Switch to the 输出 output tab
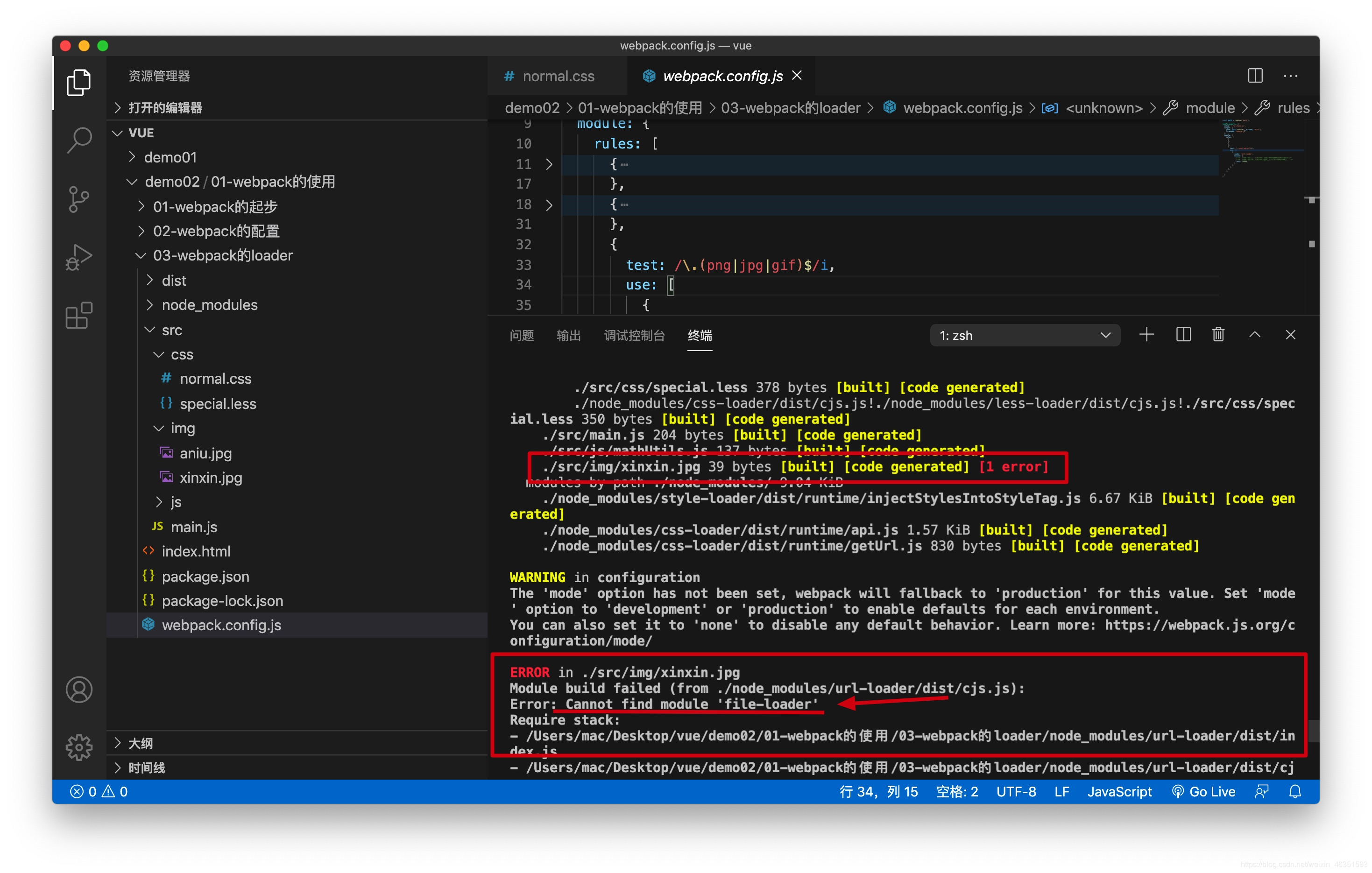 (x=568, y=335)
